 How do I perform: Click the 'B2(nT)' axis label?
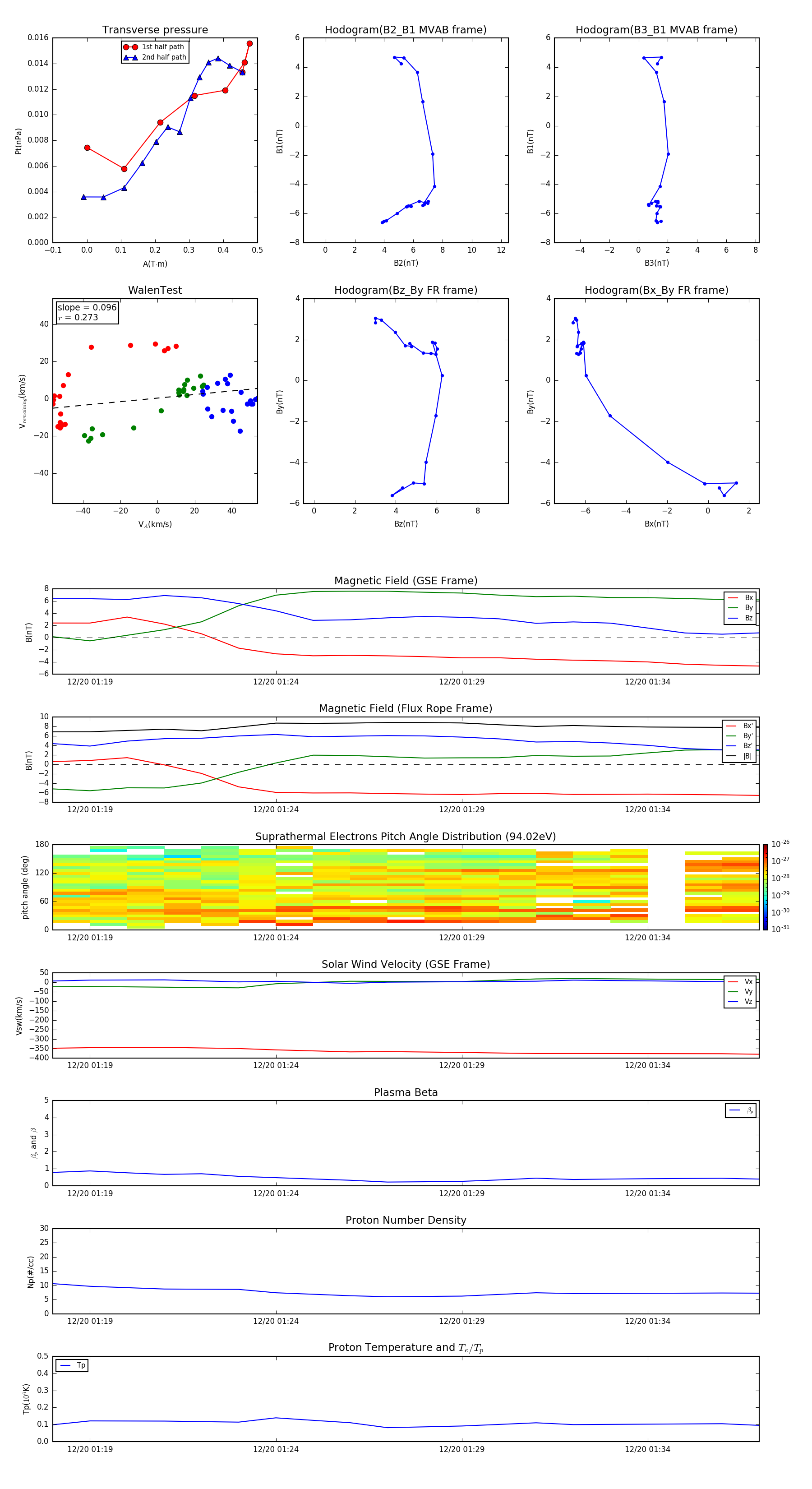tap(406, 263)
